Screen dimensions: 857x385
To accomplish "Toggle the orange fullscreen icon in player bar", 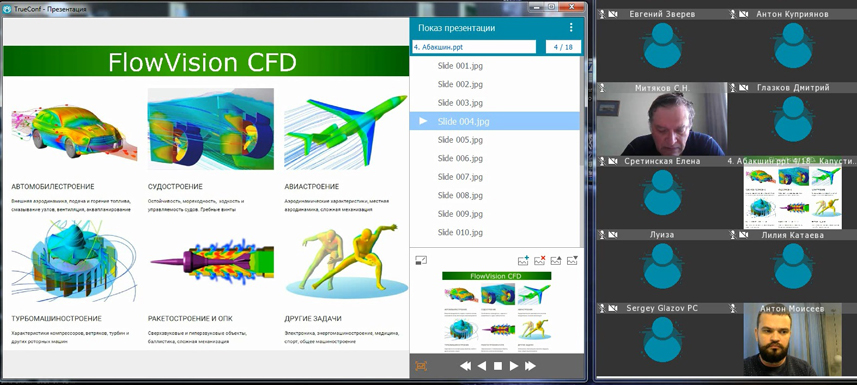I will pos(421,366).
